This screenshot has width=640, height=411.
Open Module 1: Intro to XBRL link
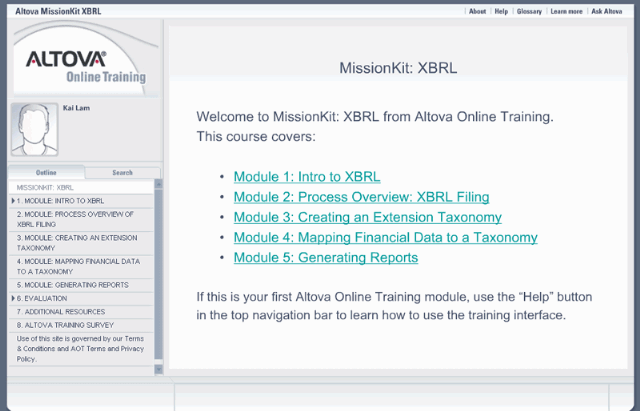[307, 177]
